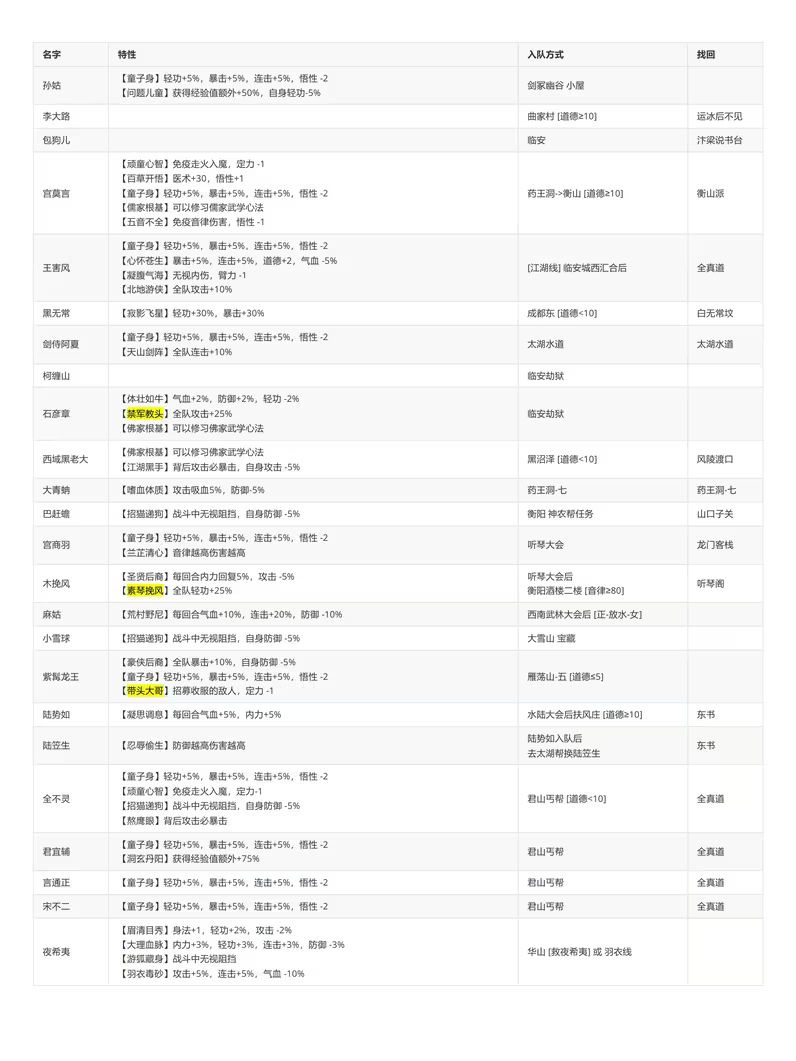The width and height of the screenshot is (796, 1061).
Task: Click the 入队方式 column header
Action: [x=546, y=55]
